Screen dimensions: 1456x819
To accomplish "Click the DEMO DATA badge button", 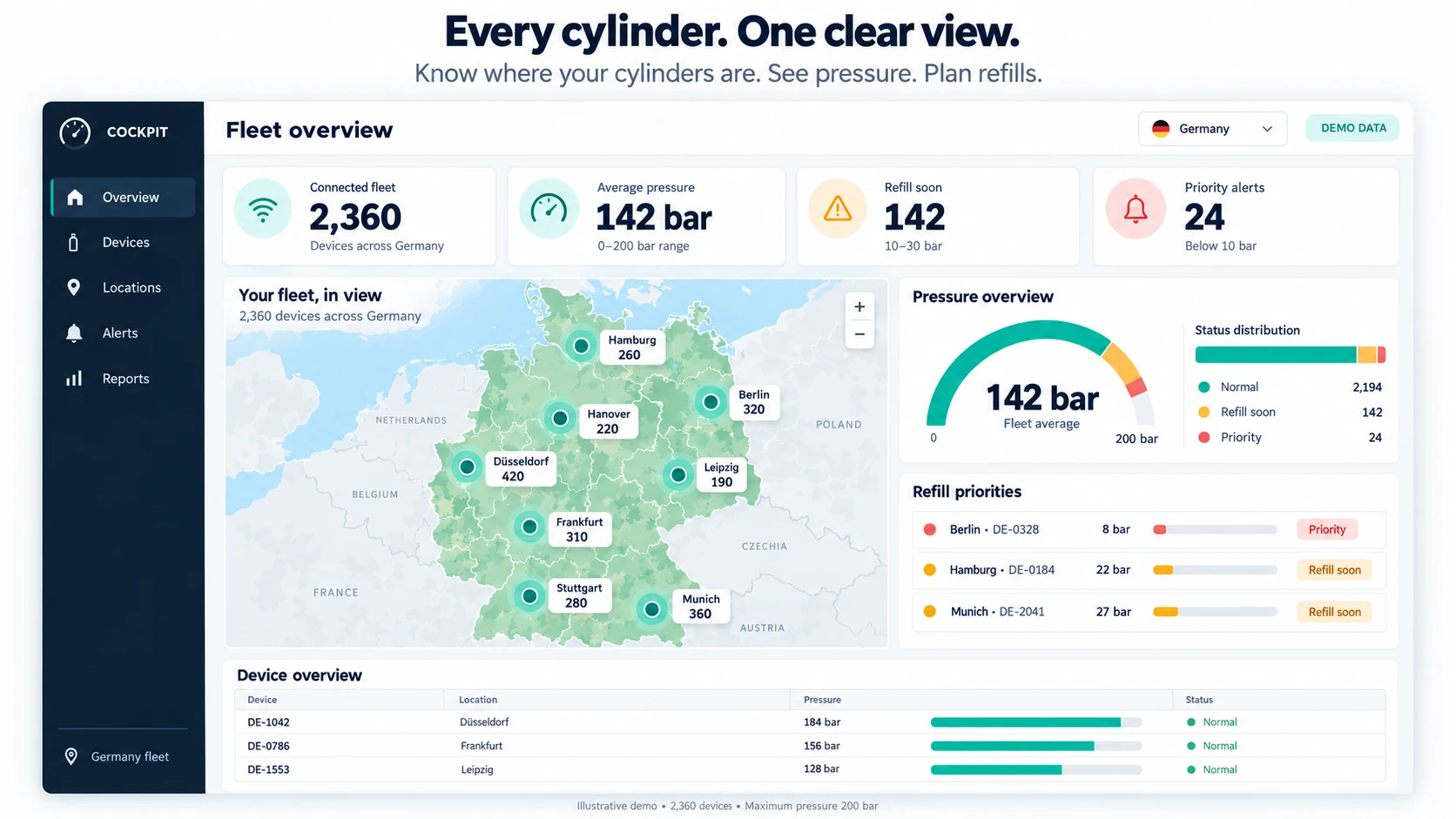I will [x=1352, y=128].
